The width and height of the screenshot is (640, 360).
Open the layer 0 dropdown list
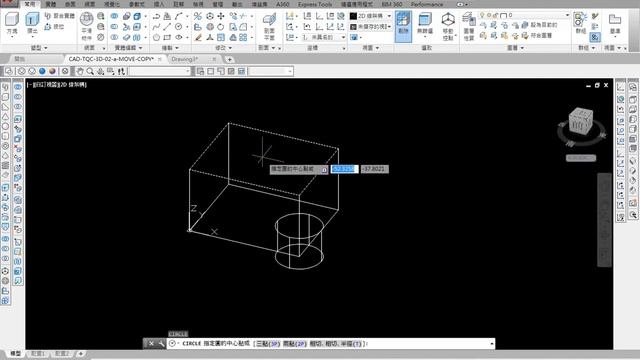point(567,16)
